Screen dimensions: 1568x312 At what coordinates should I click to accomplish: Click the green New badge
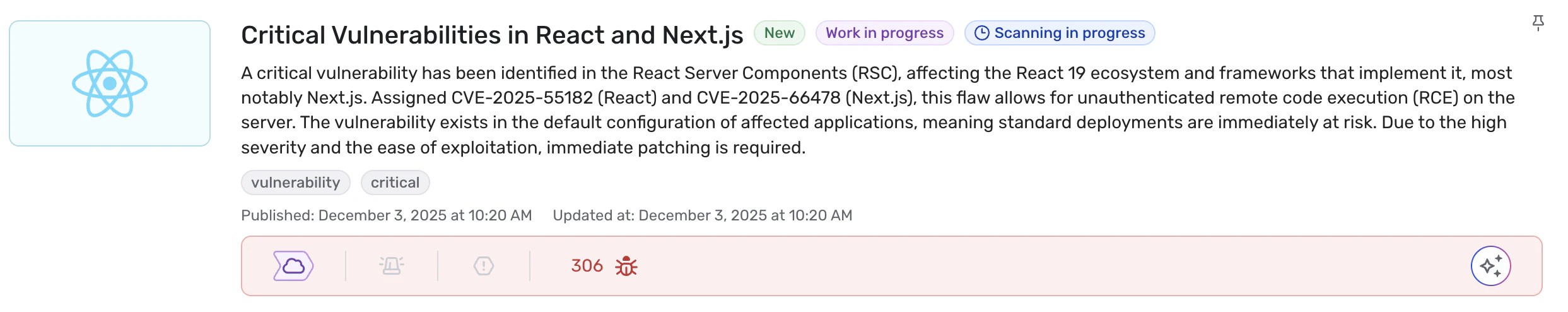779,33
